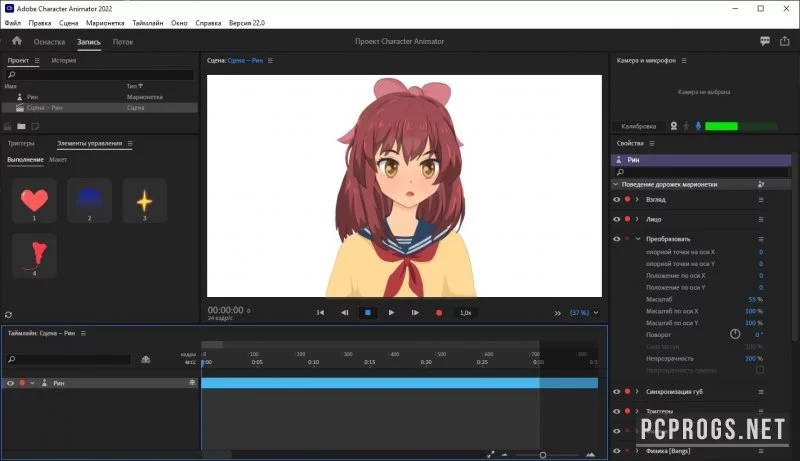This screenshot has width=800, height=461.
Task: Open Project panel menu icon
Action: 37,60
